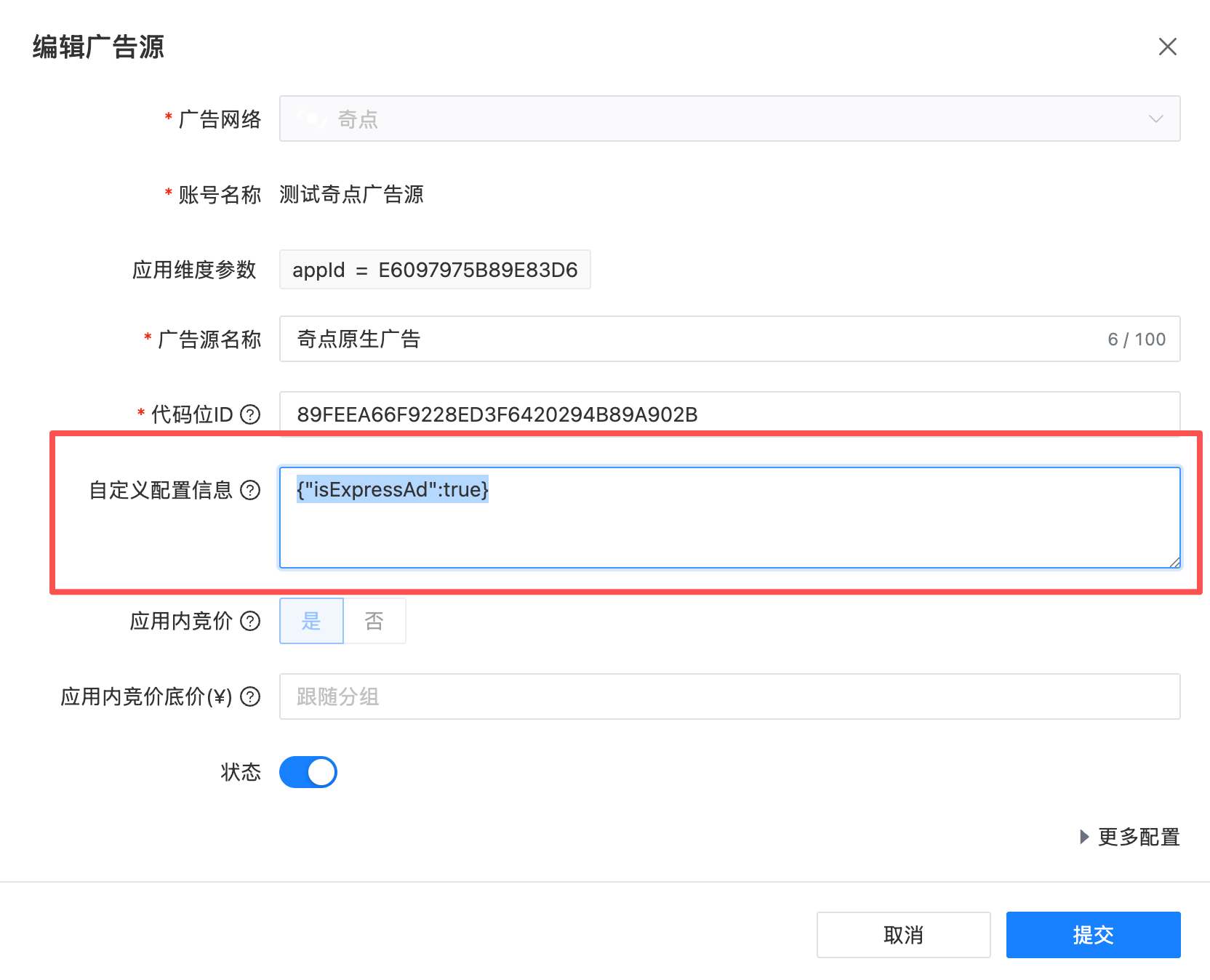Click the appId parameter tag
This screenshot has height=980, width=1210.
(x=435, y=270)
